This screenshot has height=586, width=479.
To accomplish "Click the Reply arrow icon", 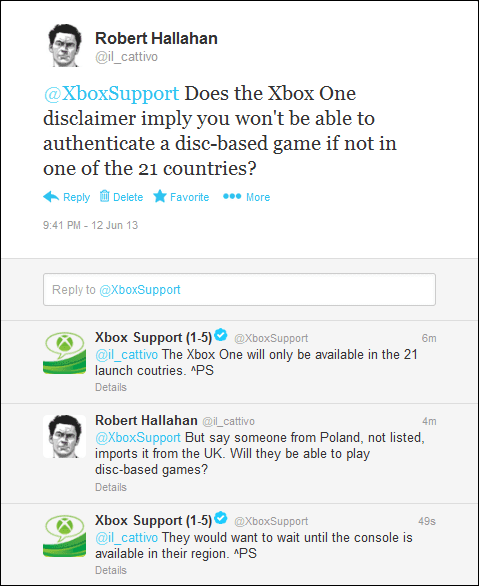I will pos(51,197).
